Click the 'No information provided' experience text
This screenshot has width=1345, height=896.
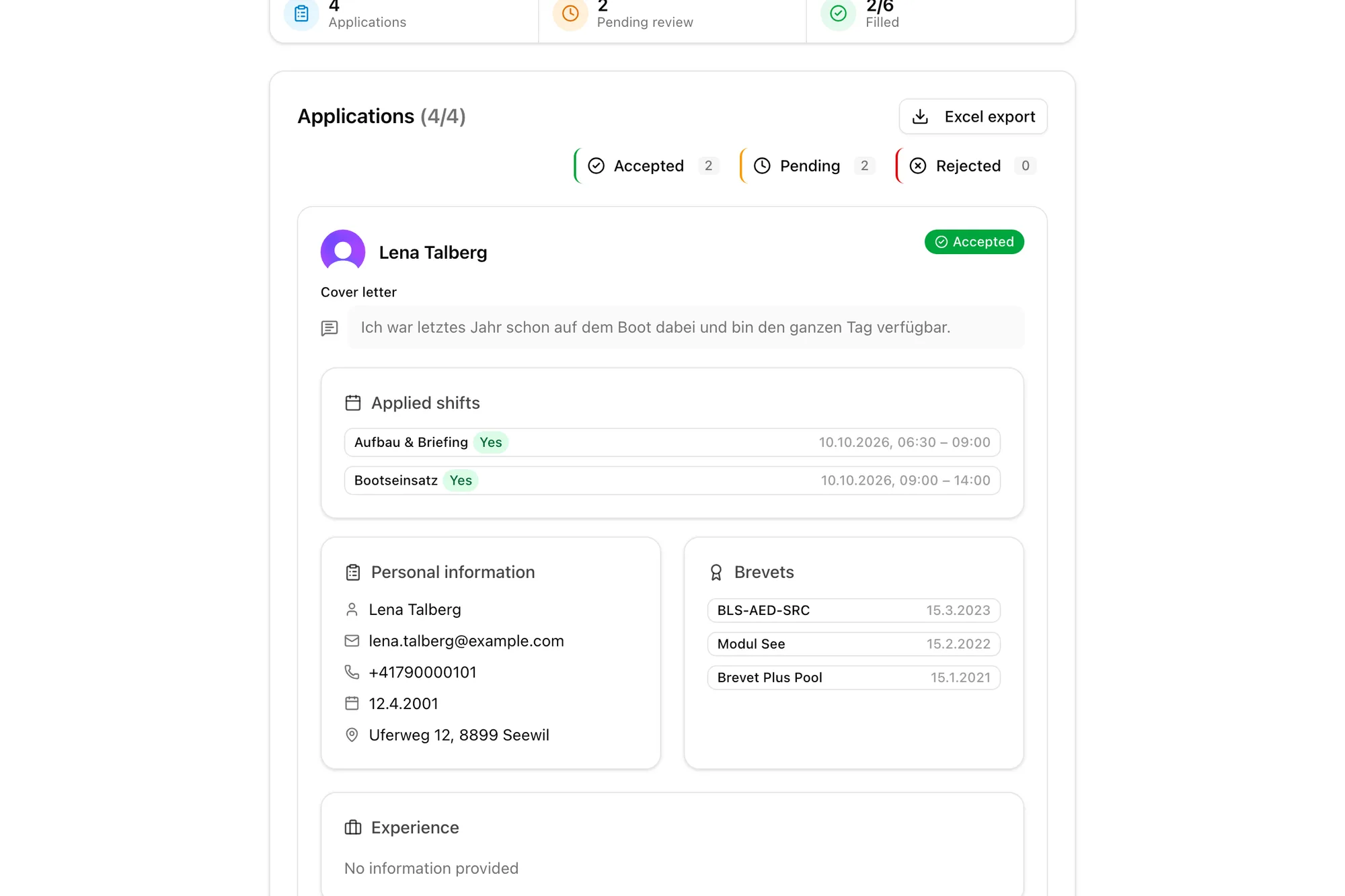click(431, 868)
